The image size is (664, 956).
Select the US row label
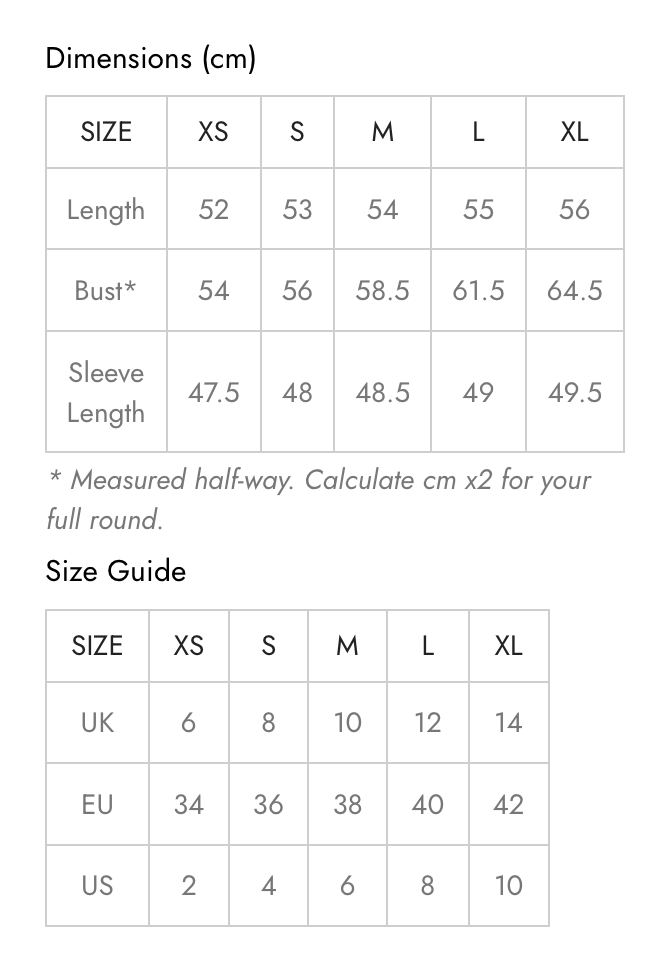[x=98, y=885]
